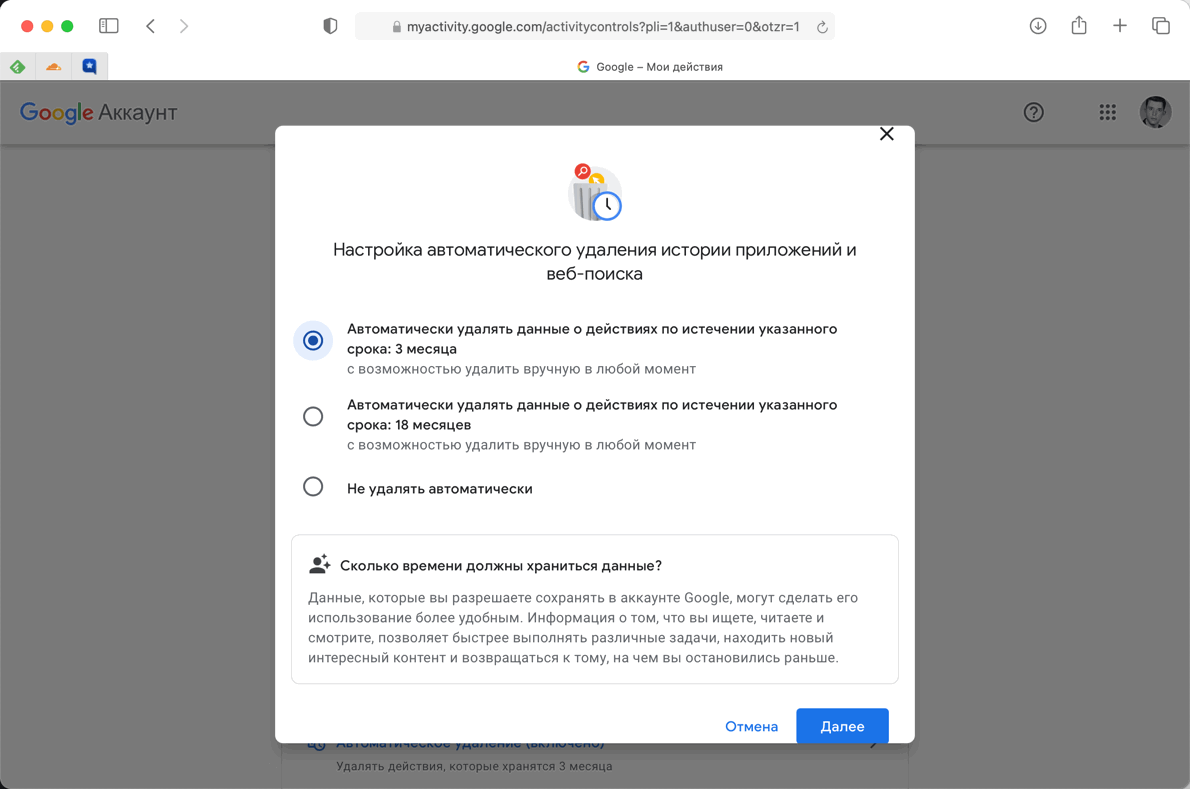Select auto-delete after 3 months
Viewport: 1190px width, 789px height.
click(x=313, y=340)
